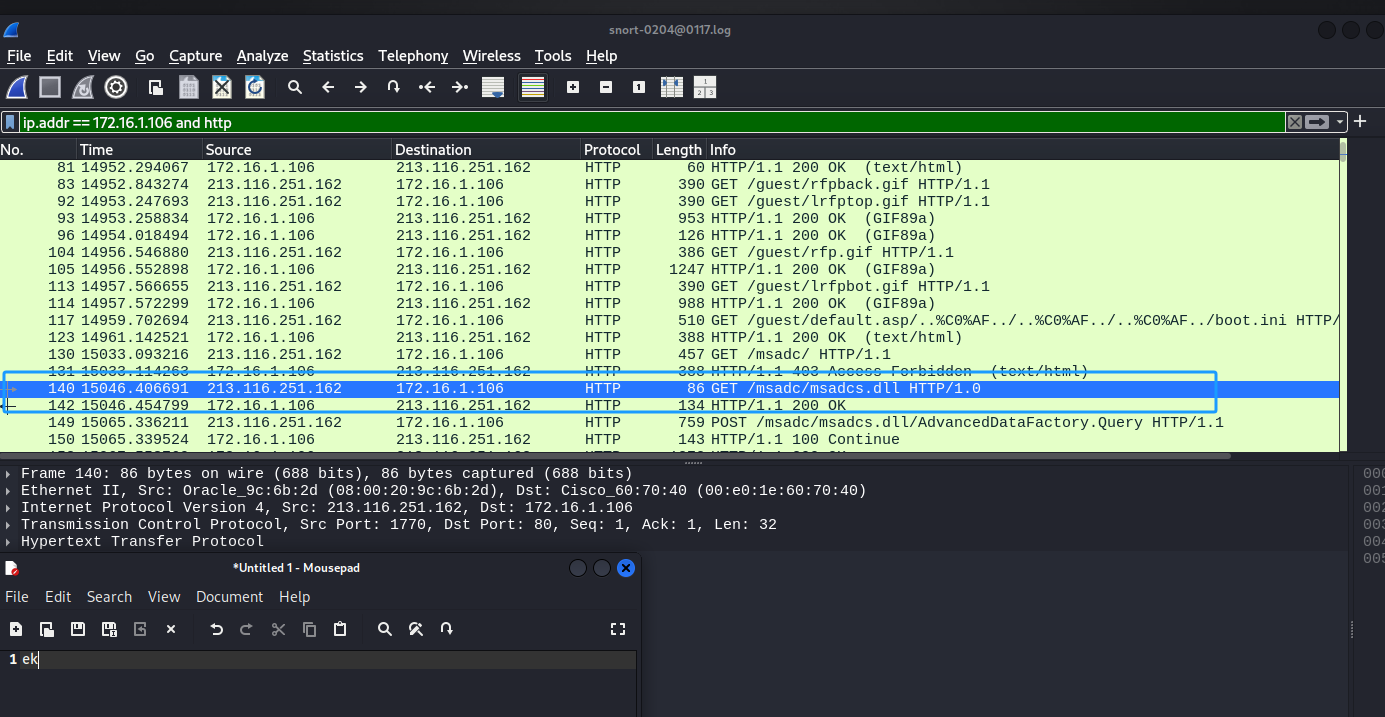Screen dimensions: 1385x717
Task: Click Mousepad Save As icon
Action: [109, 629]
